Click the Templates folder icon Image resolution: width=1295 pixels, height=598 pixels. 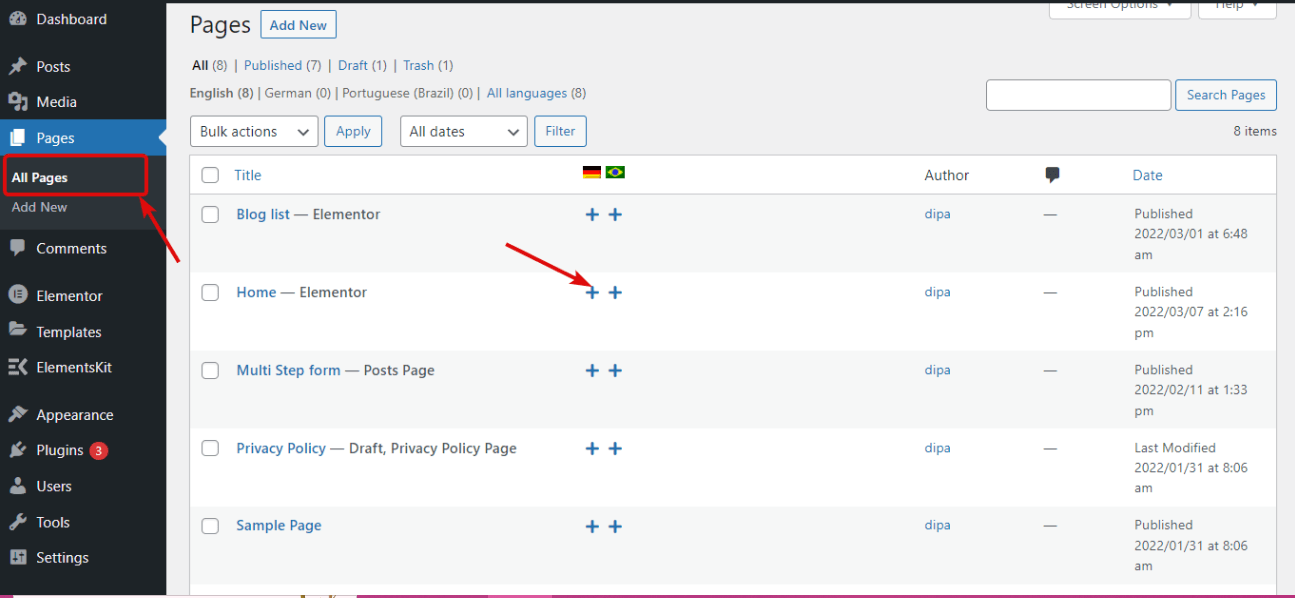pos(17,331)
